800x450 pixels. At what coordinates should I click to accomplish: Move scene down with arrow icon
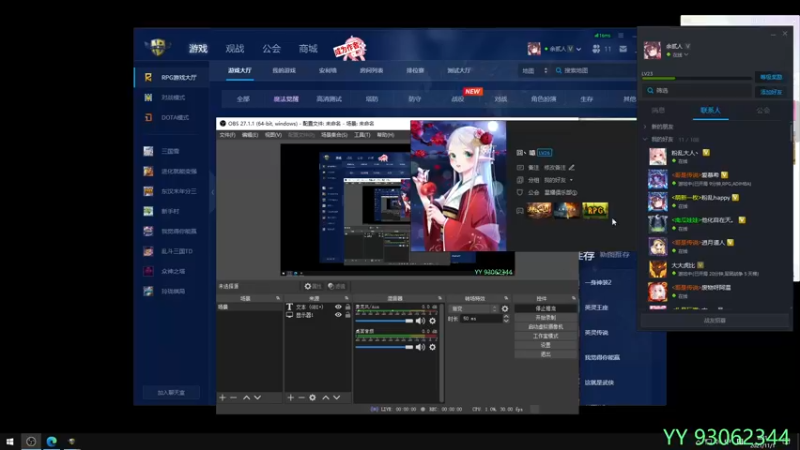[258, 397]
